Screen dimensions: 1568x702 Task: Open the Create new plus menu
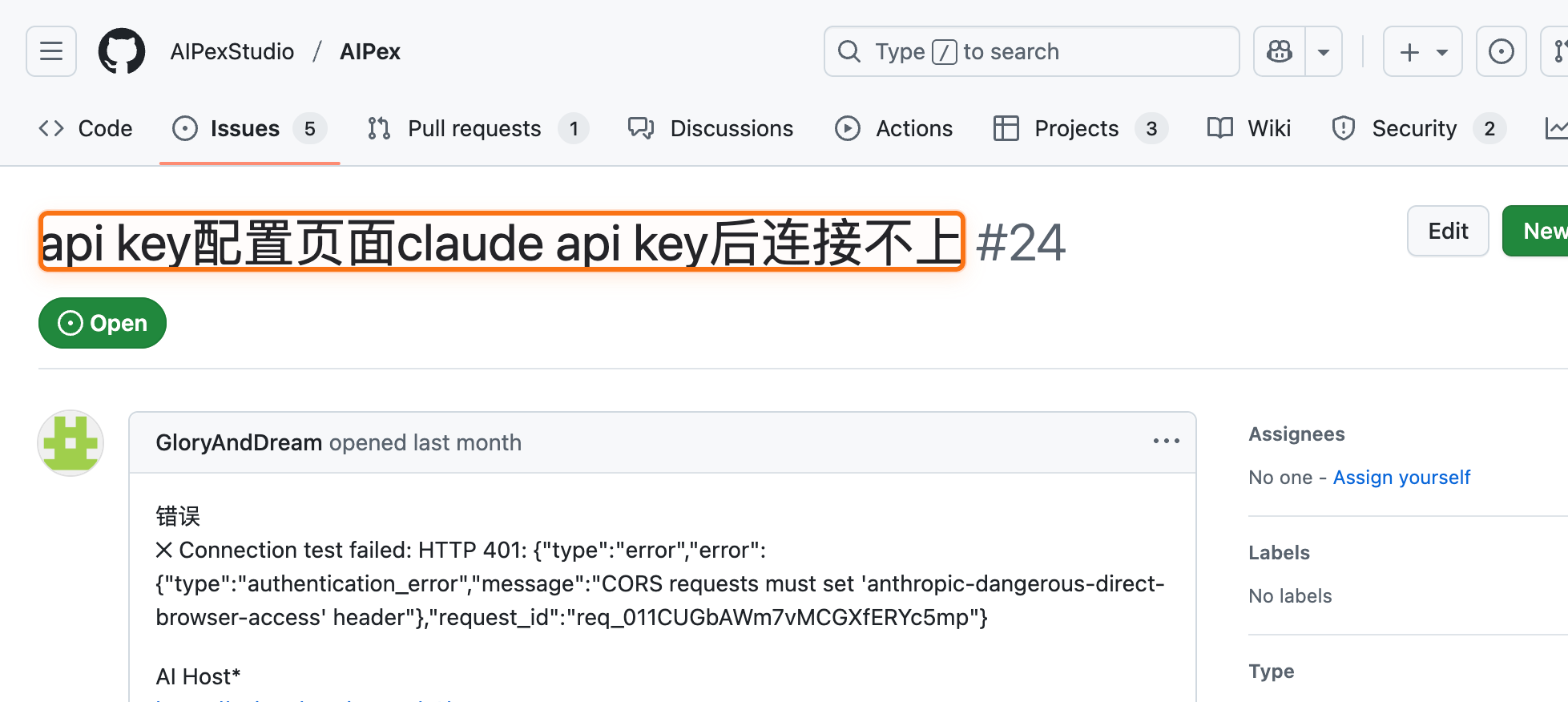pos(1423,51)
